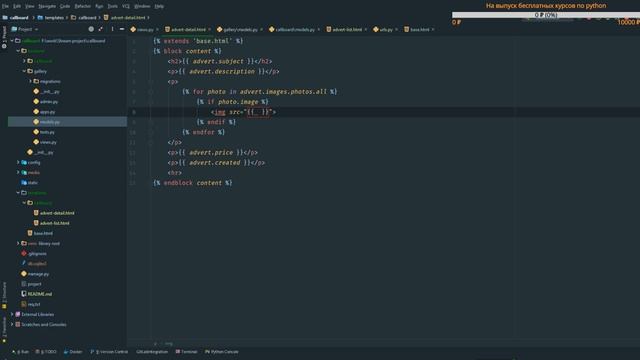
Task: Switch to the advert-list.html editor tab
Action: click(347, 29)
